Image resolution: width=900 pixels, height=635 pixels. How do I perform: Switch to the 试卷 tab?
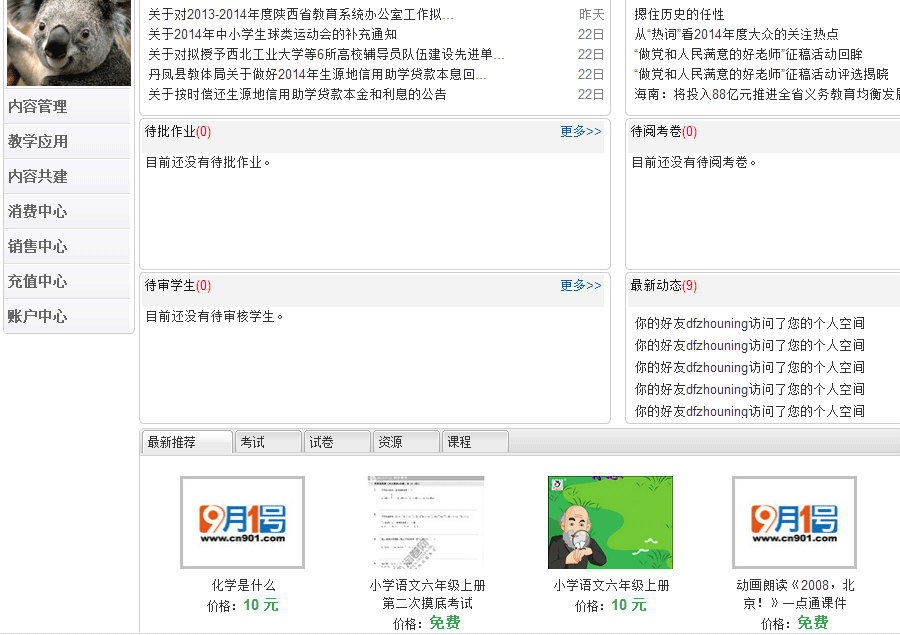tap(336, 442)
